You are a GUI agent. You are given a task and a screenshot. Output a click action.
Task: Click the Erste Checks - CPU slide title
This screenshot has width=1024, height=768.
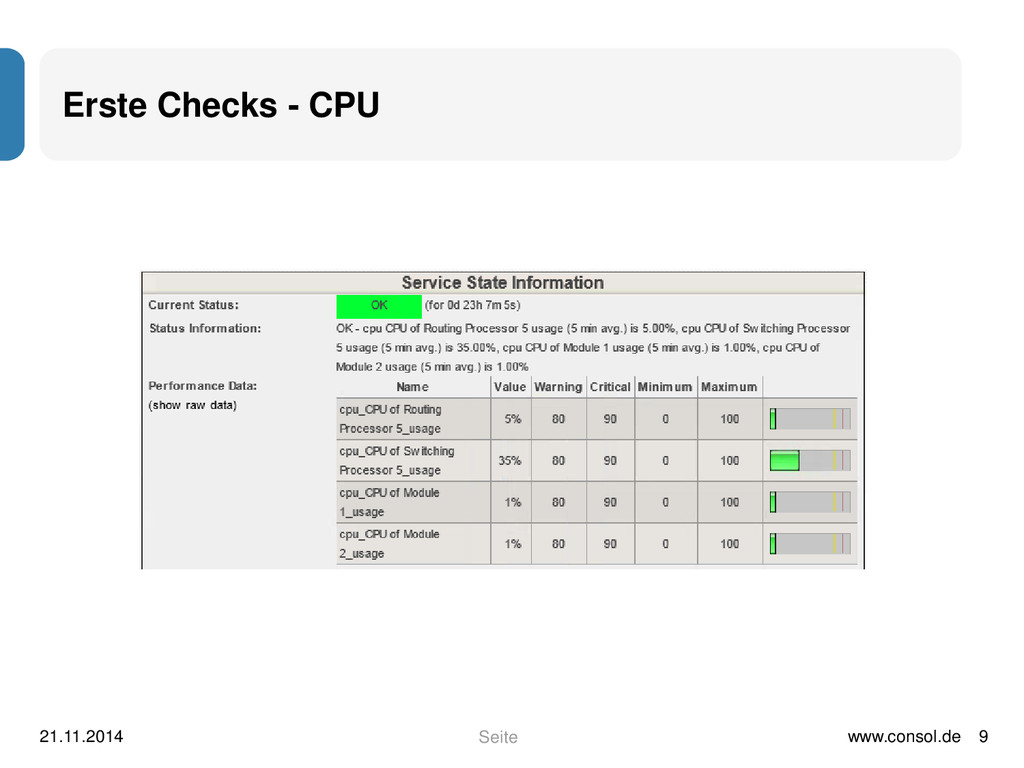(x=221, y=104)
